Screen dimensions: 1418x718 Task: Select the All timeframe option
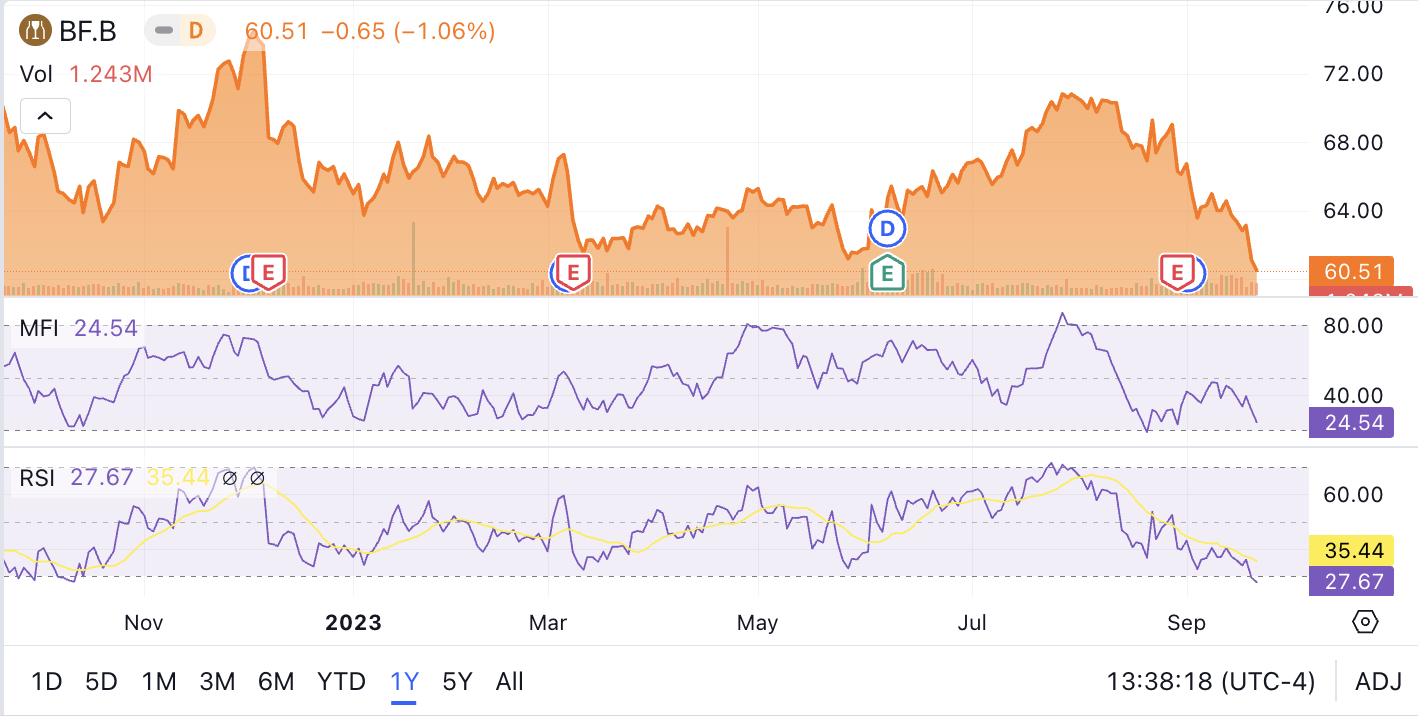click(509, 681)
